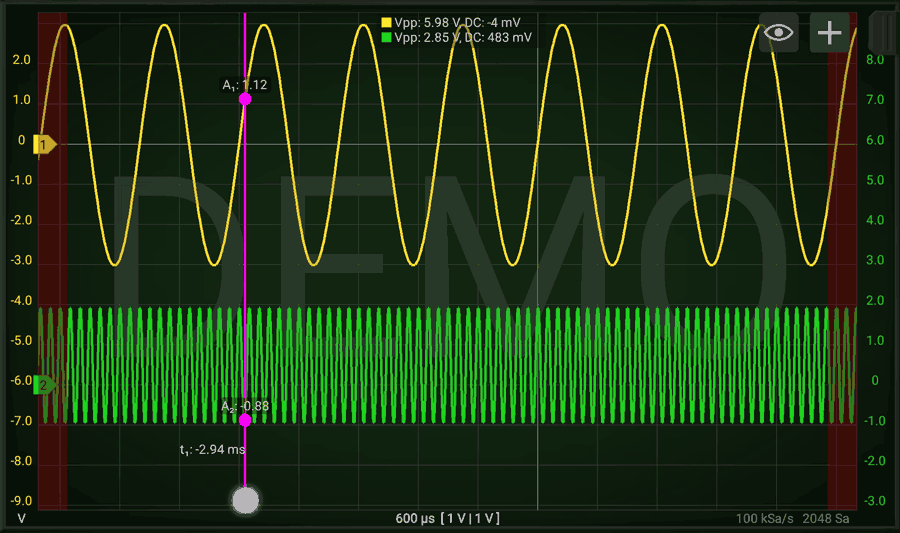The width and height of the screenshot is (900, 533).
Task: Open the side panel drawer handle
Action: tap(884, 33)
